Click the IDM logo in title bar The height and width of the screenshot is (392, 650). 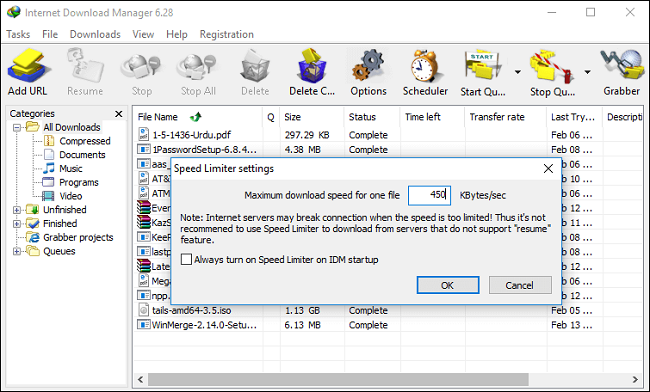(x=13, y=12)
